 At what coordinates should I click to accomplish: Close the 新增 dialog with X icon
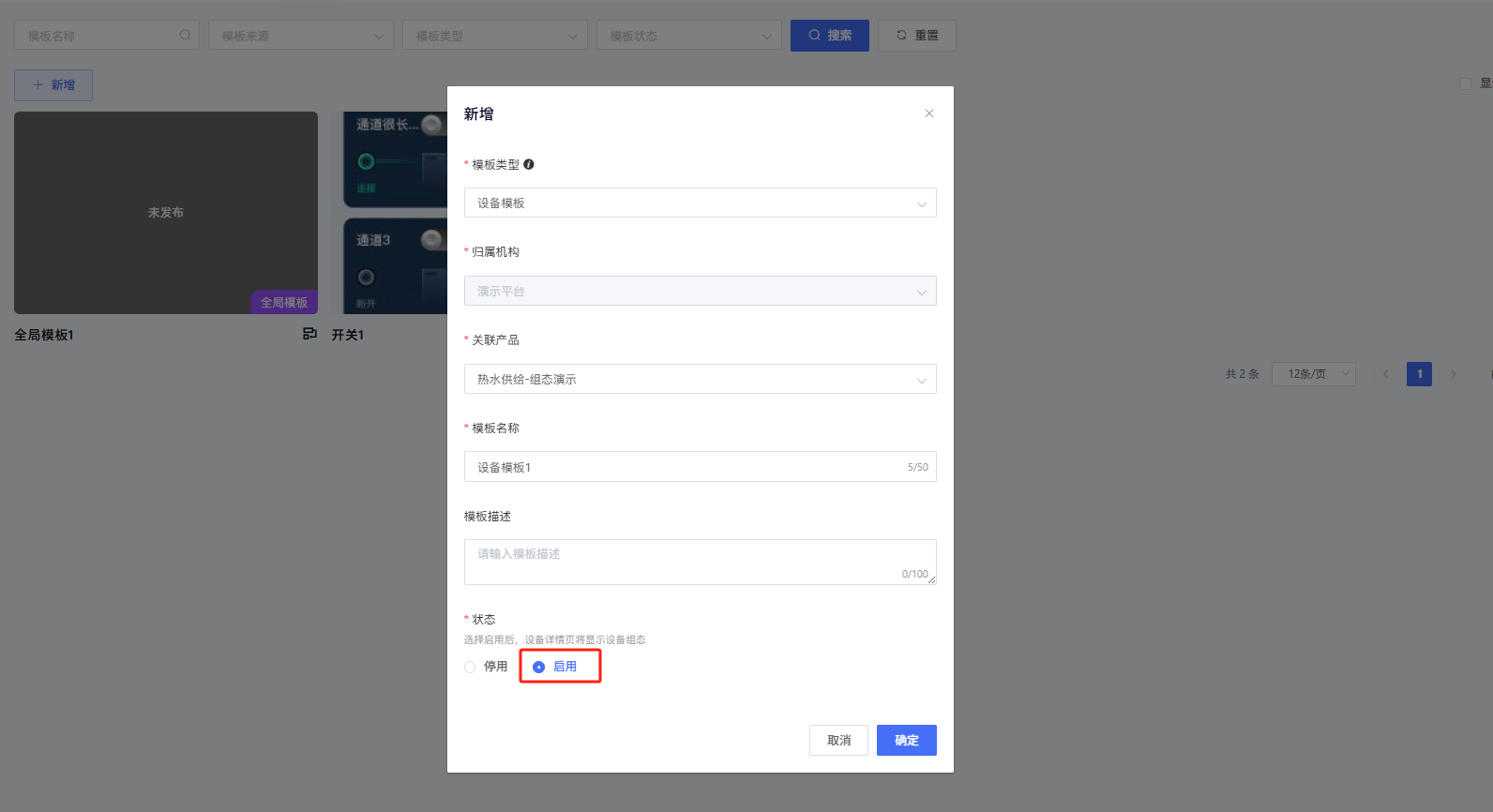(x=929, y=113)
